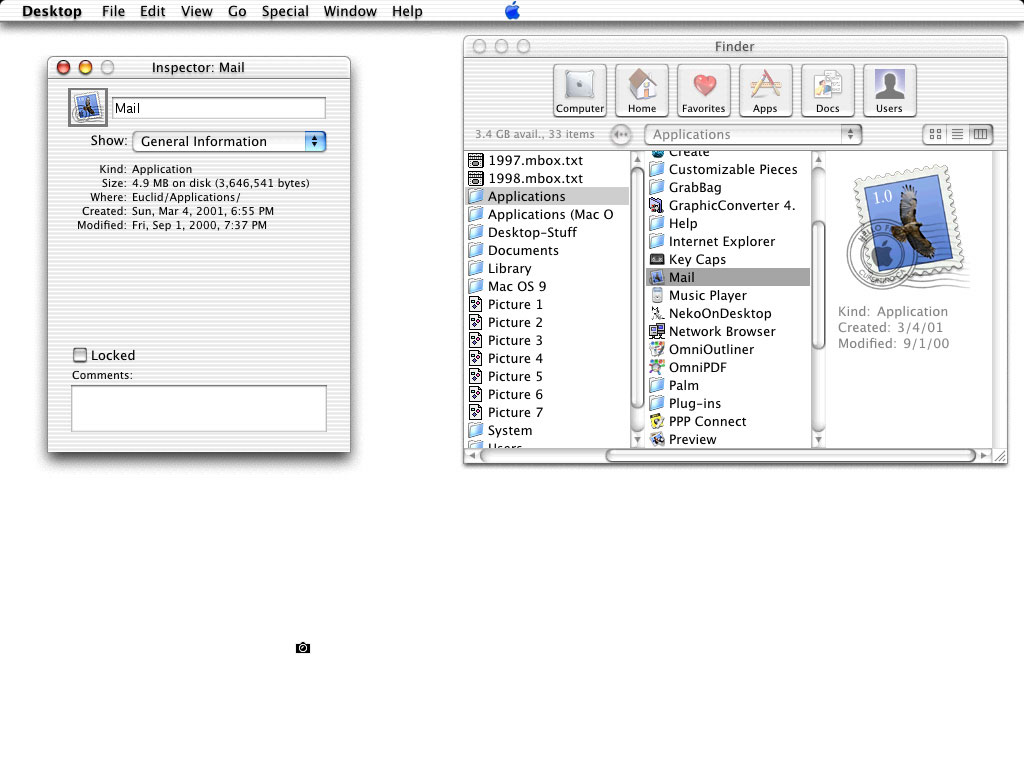Select NekoOnDesktop application
This screenshot has height=768, width=1024.
click(x=728, y=313)
